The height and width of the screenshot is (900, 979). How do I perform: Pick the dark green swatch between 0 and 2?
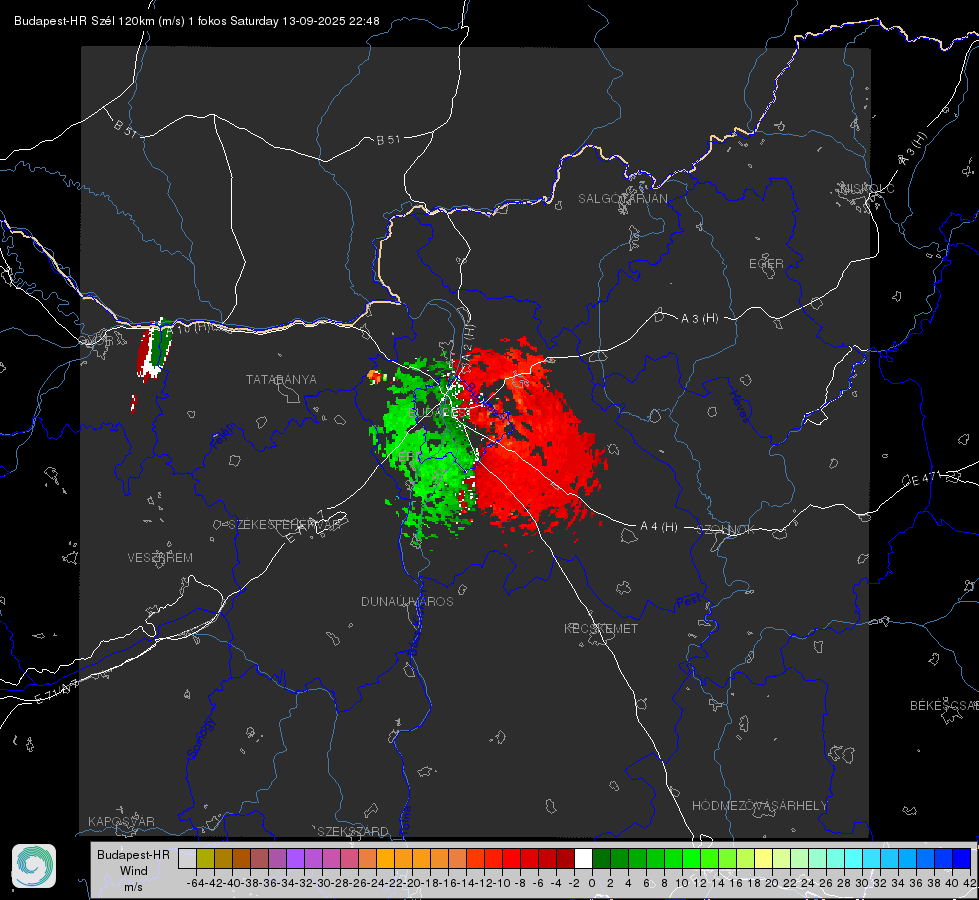click(601, 858)
